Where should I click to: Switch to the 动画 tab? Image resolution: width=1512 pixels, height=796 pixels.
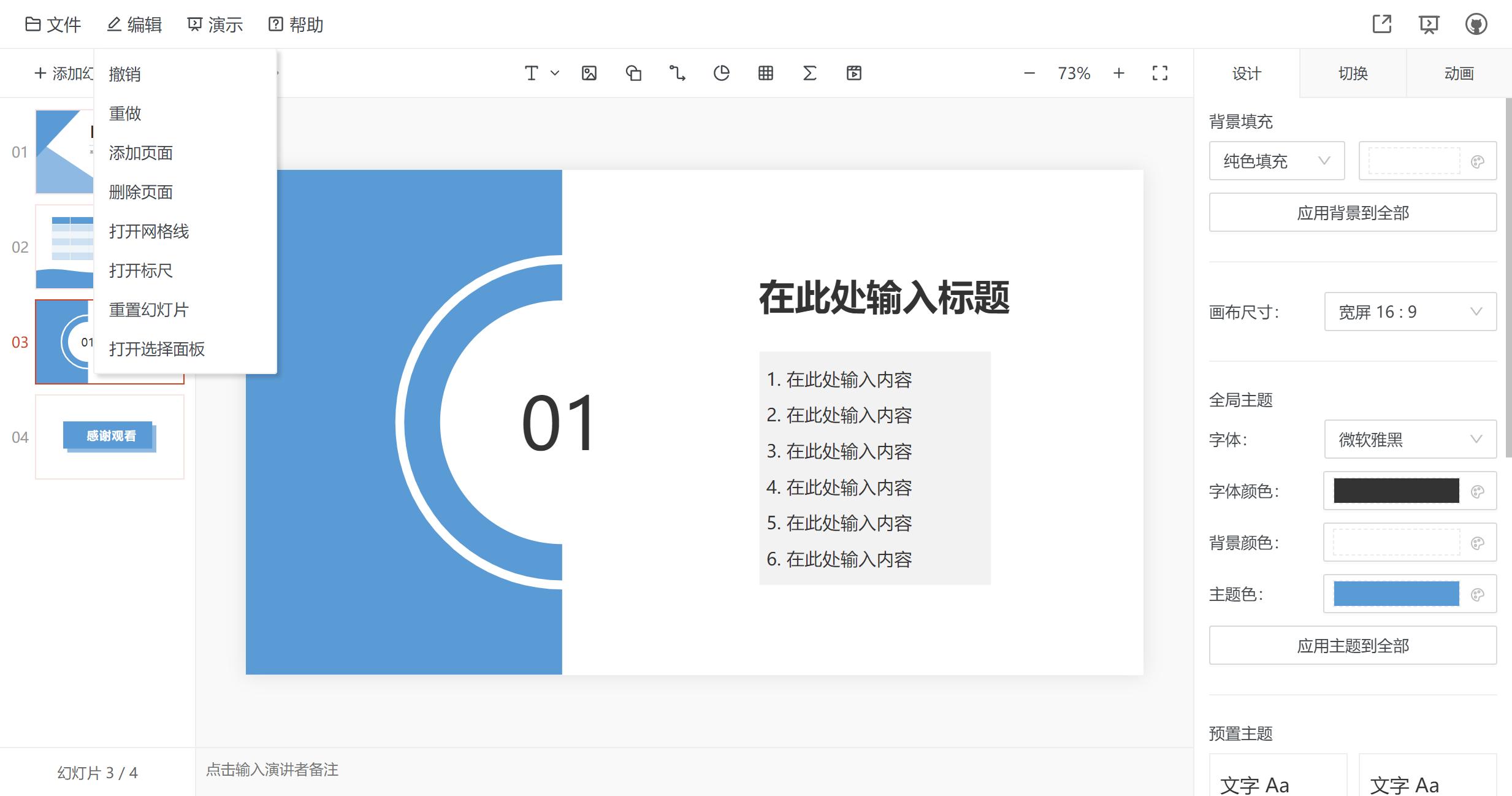coord(1459,73)
